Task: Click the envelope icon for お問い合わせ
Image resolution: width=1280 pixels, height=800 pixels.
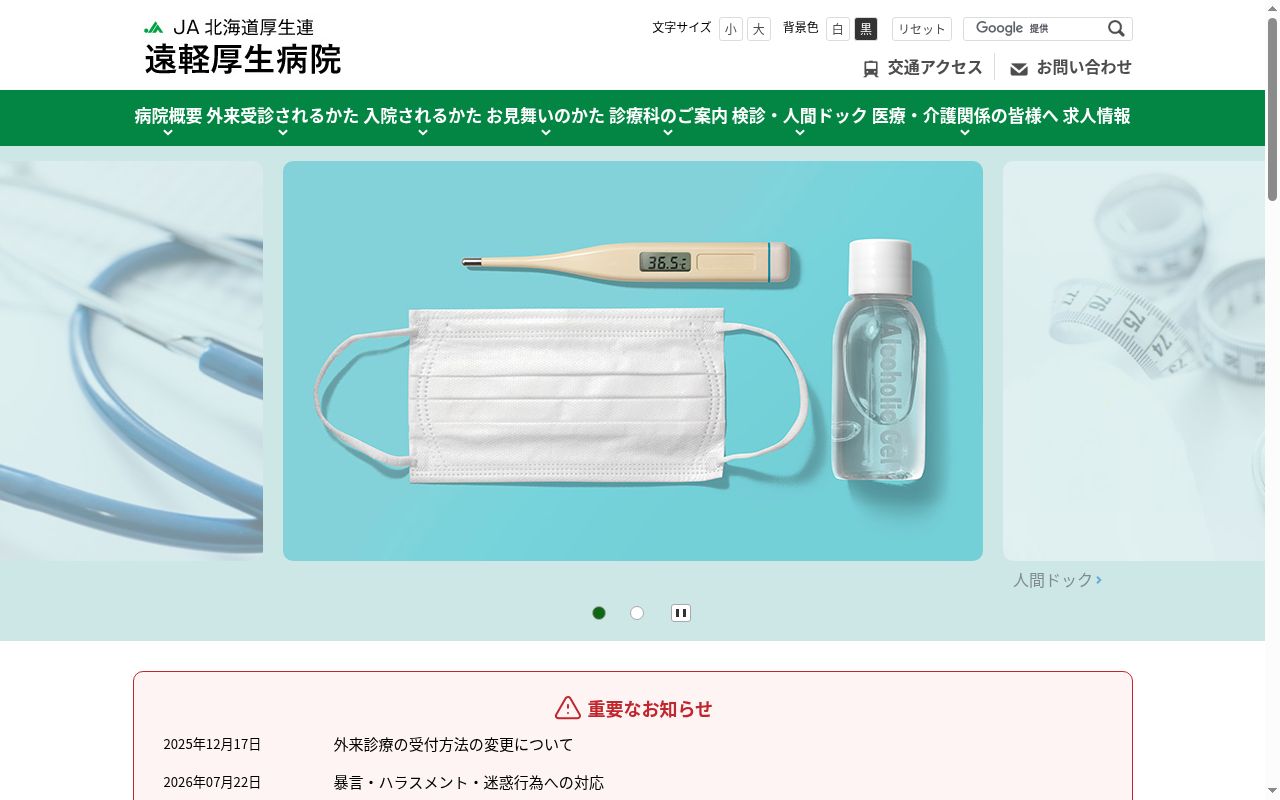Action: (1019, 69)
